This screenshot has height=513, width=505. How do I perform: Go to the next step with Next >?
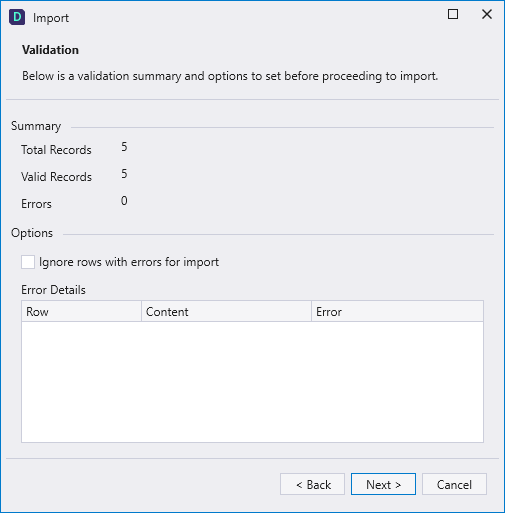click(x=383, y=484)
